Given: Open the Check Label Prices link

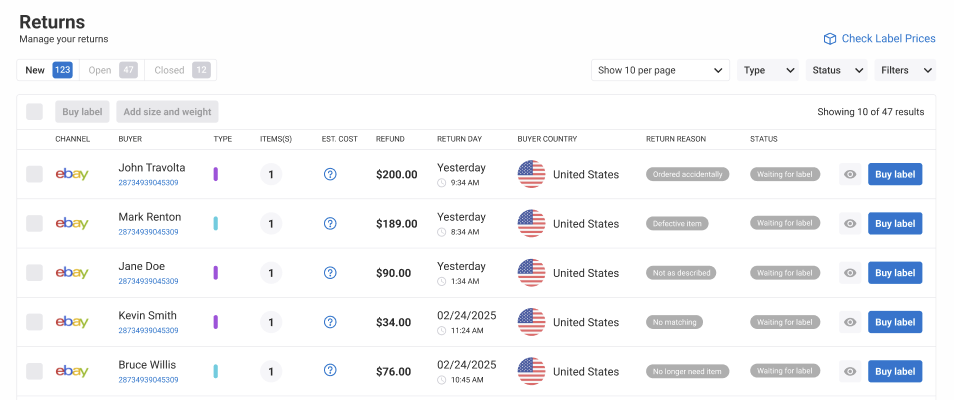Looking at the screenshot, I should pyautogui.click(x=888, y=39).
